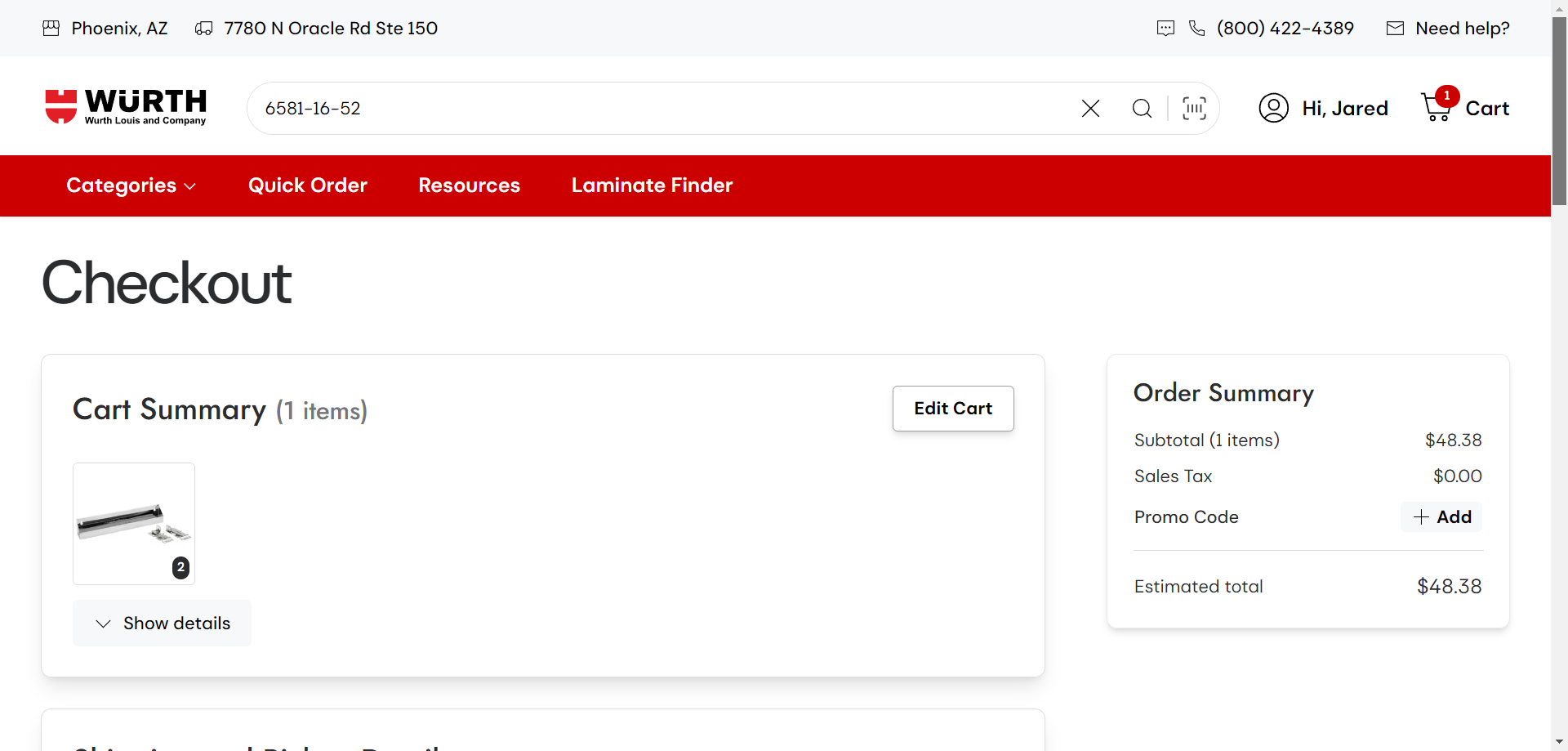Click the Sales Tax $0.00 amount

coord(1458,476)
